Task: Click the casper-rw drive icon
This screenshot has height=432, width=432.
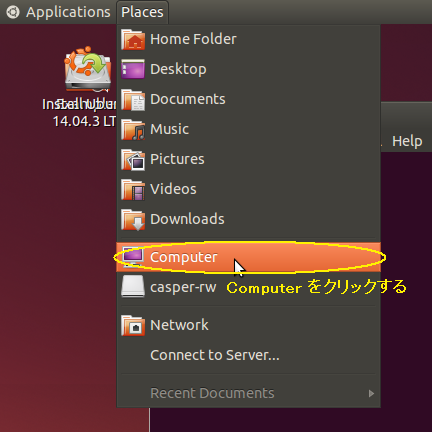Action: 133,286
